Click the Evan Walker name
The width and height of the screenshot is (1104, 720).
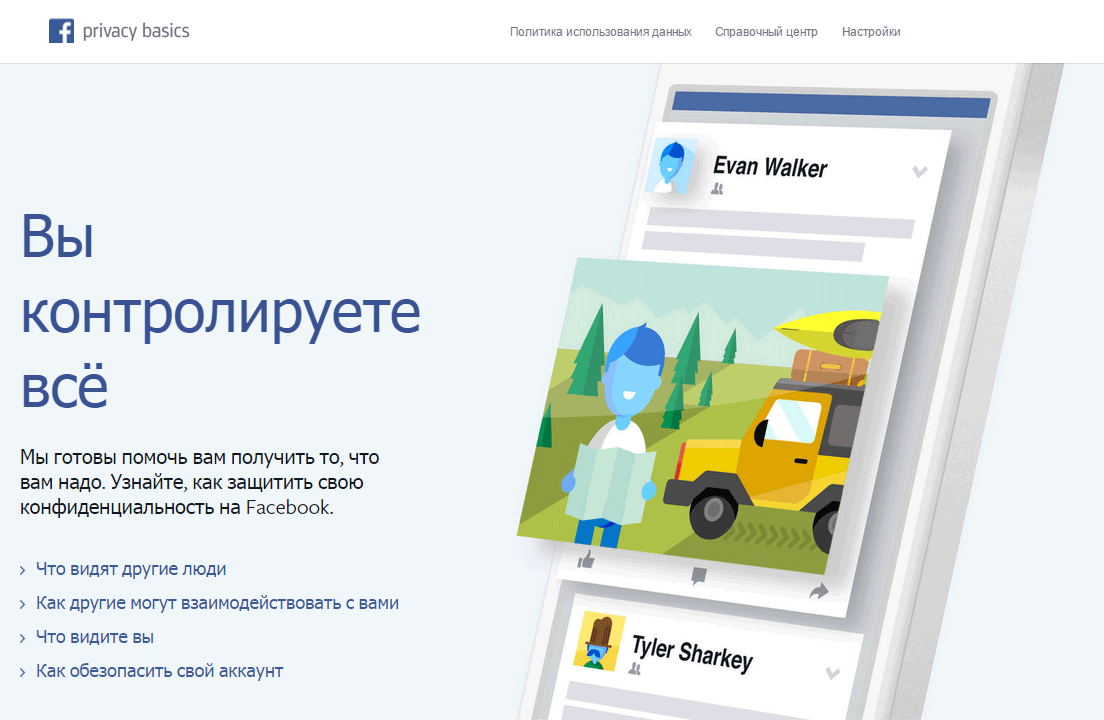[x=770, y=166]
